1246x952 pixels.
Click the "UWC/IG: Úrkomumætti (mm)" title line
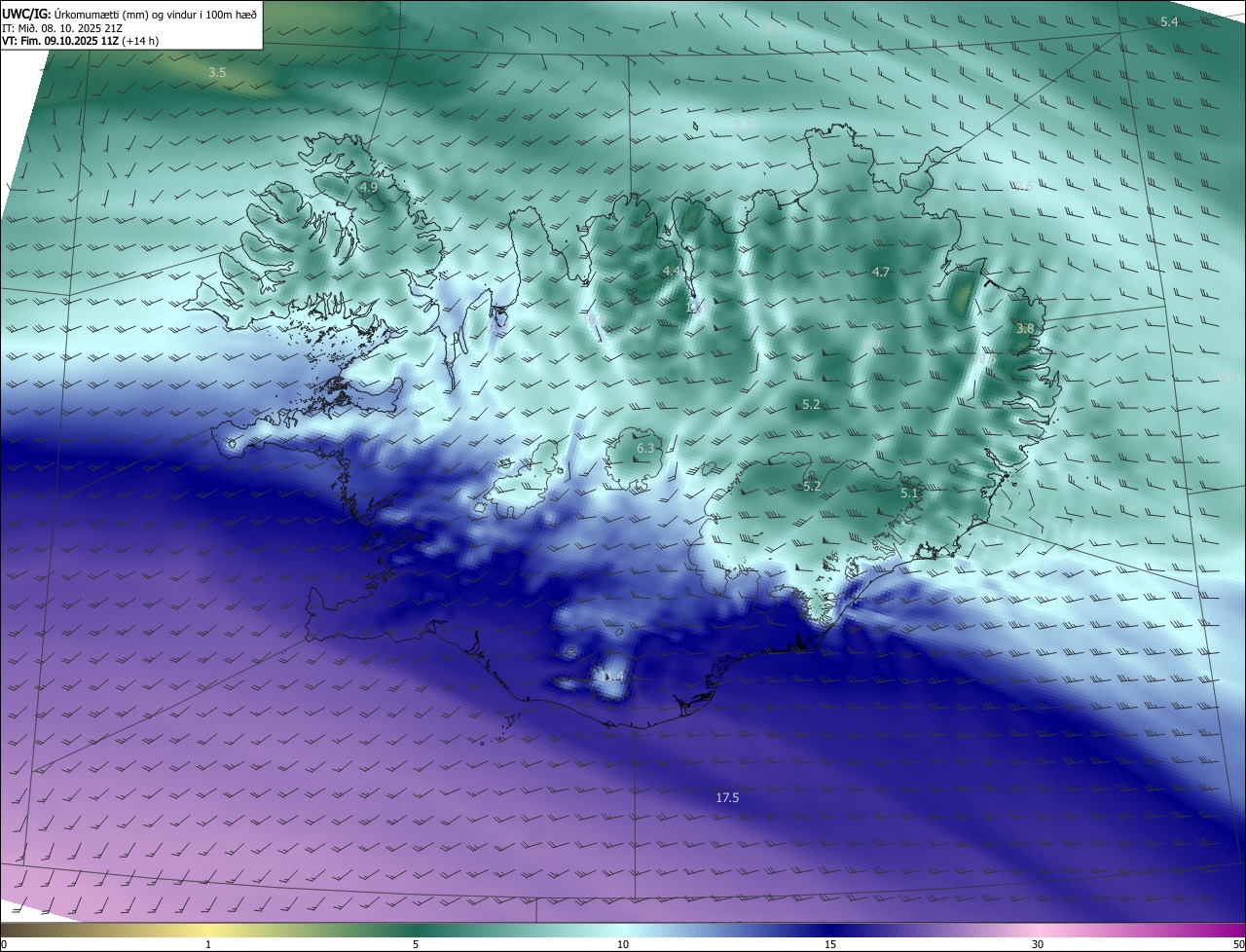pos(129,13)
